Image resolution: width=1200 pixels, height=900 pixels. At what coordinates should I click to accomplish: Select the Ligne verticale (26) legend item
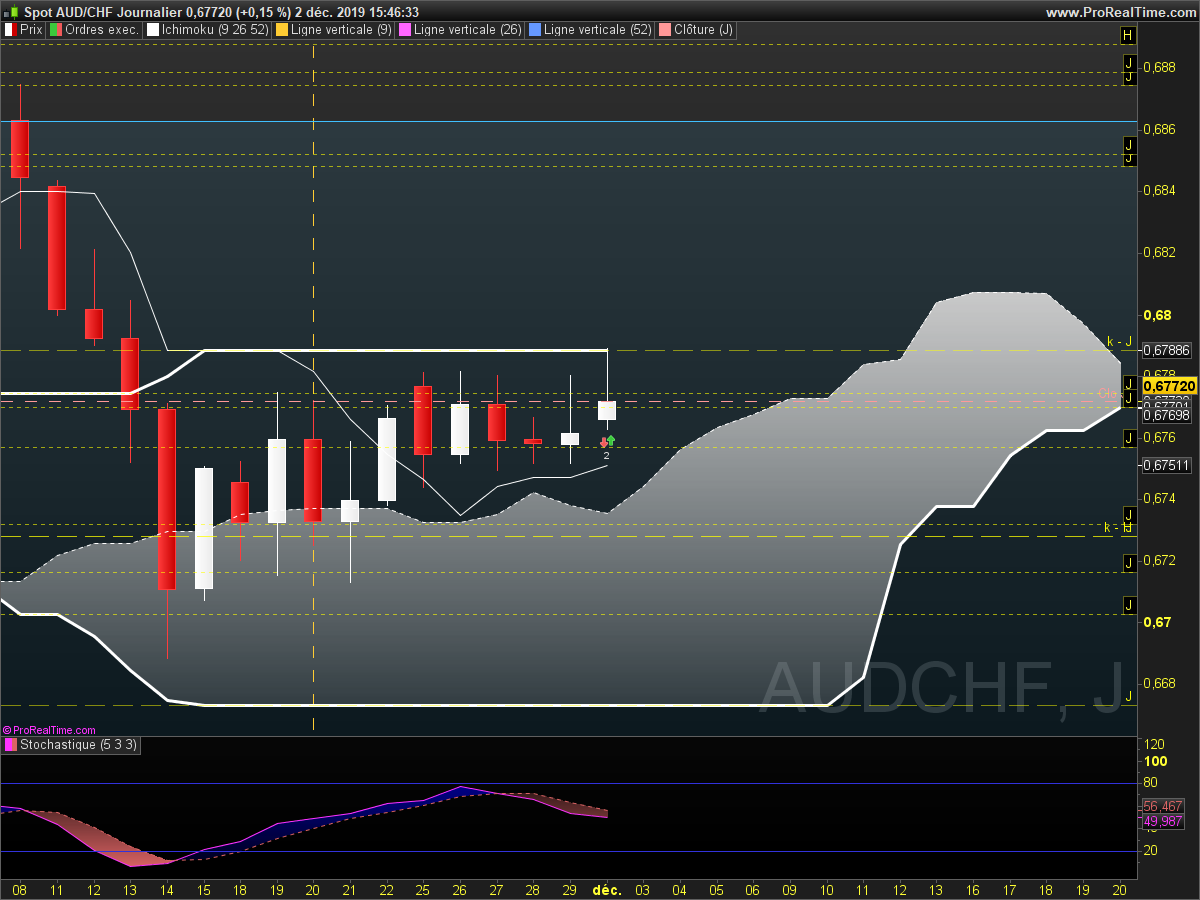tap(459, 30)
